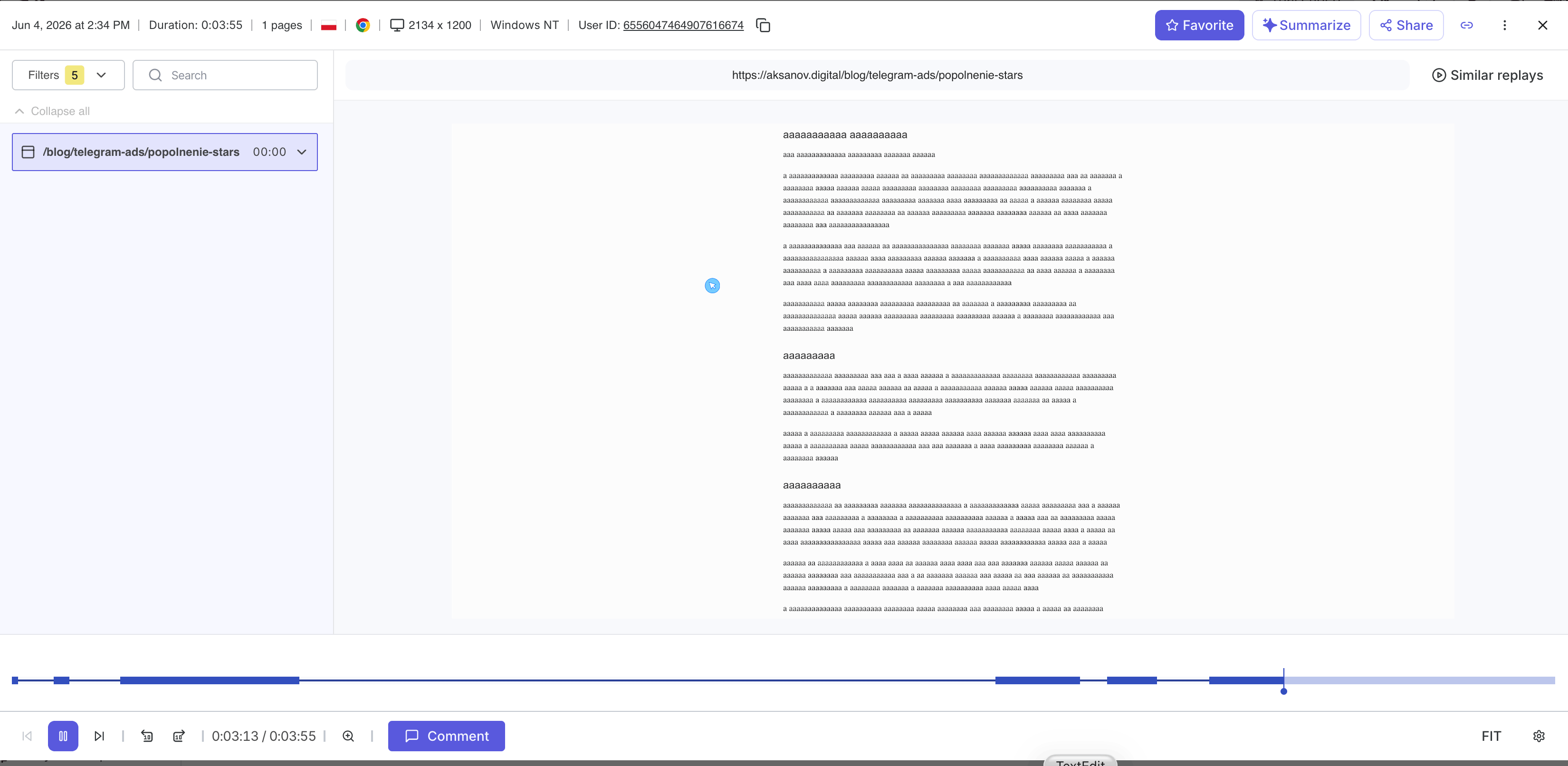This screenshot has width=1568, height=766.
Task: Copy the User ID to clipboard
Action: coord(763,25)
